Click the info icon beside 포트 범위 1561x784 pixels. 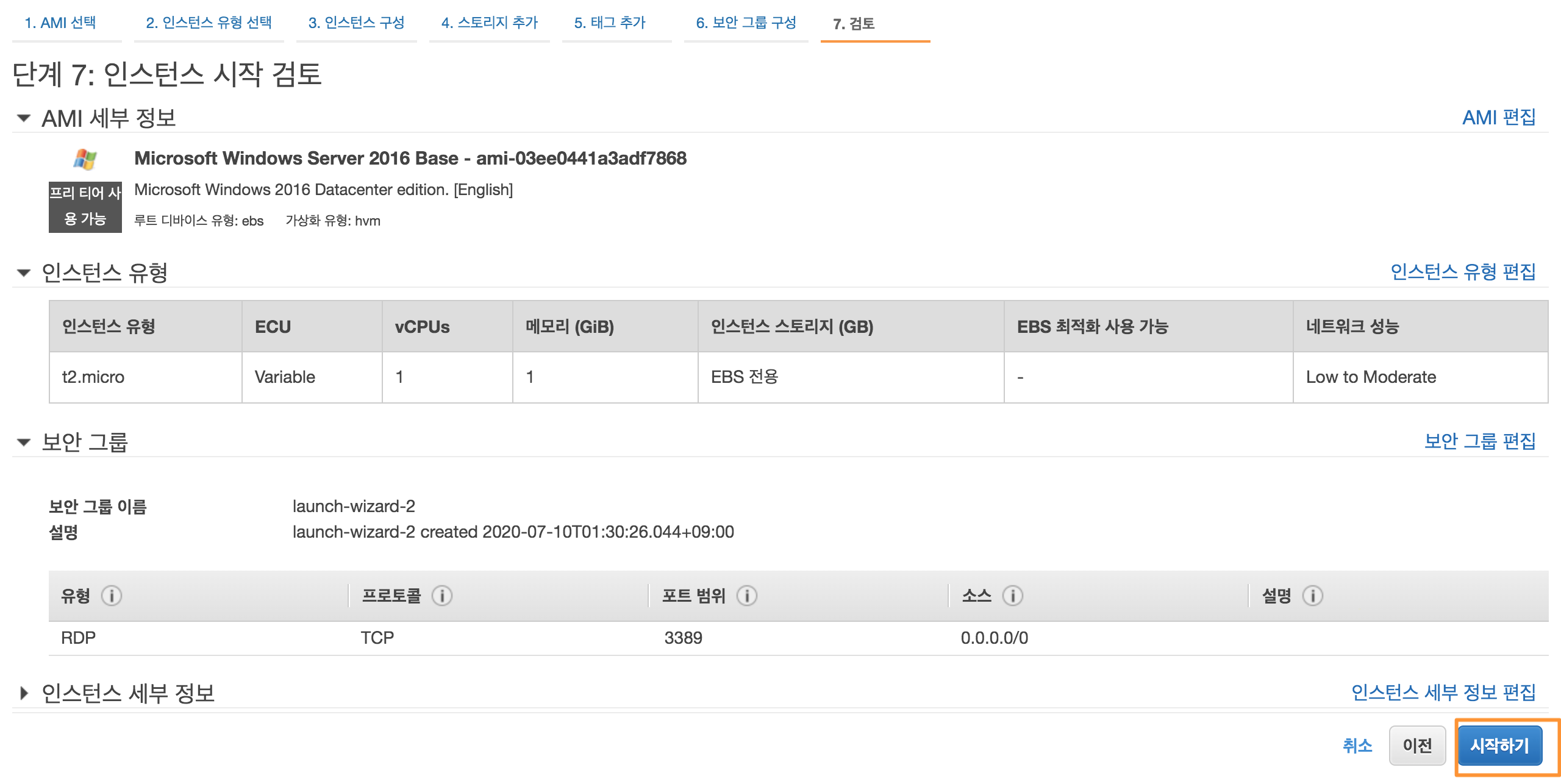click(x=747, y=595)
